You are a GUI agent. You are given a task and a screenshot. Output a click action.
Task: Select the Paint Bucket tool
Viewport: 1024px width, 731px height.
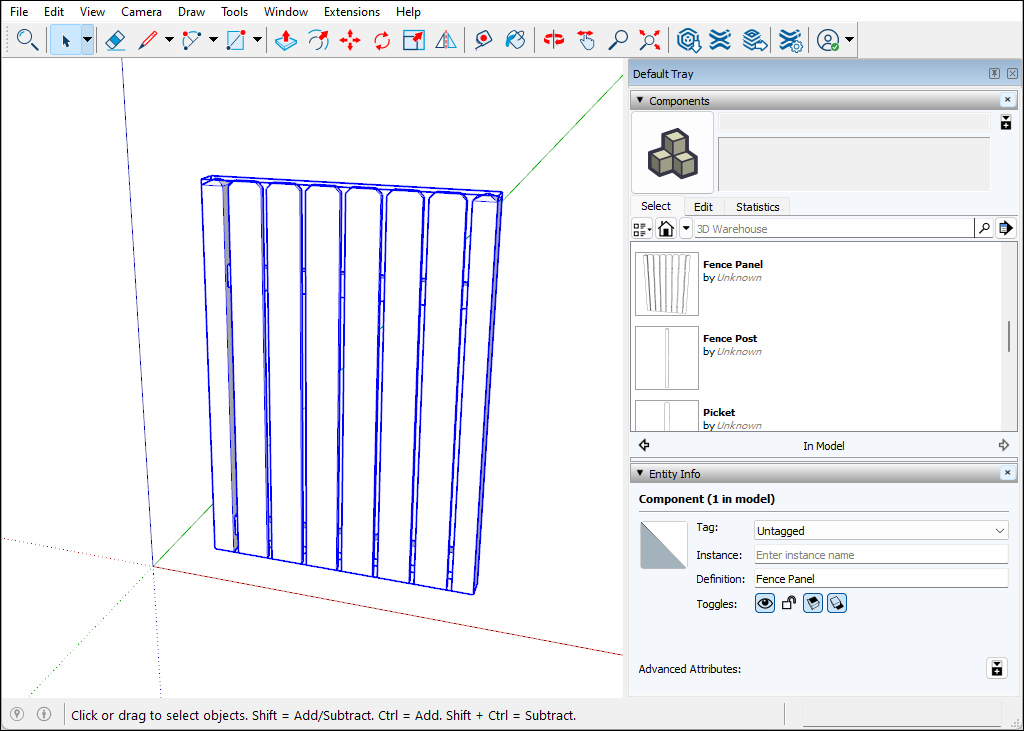515,41
